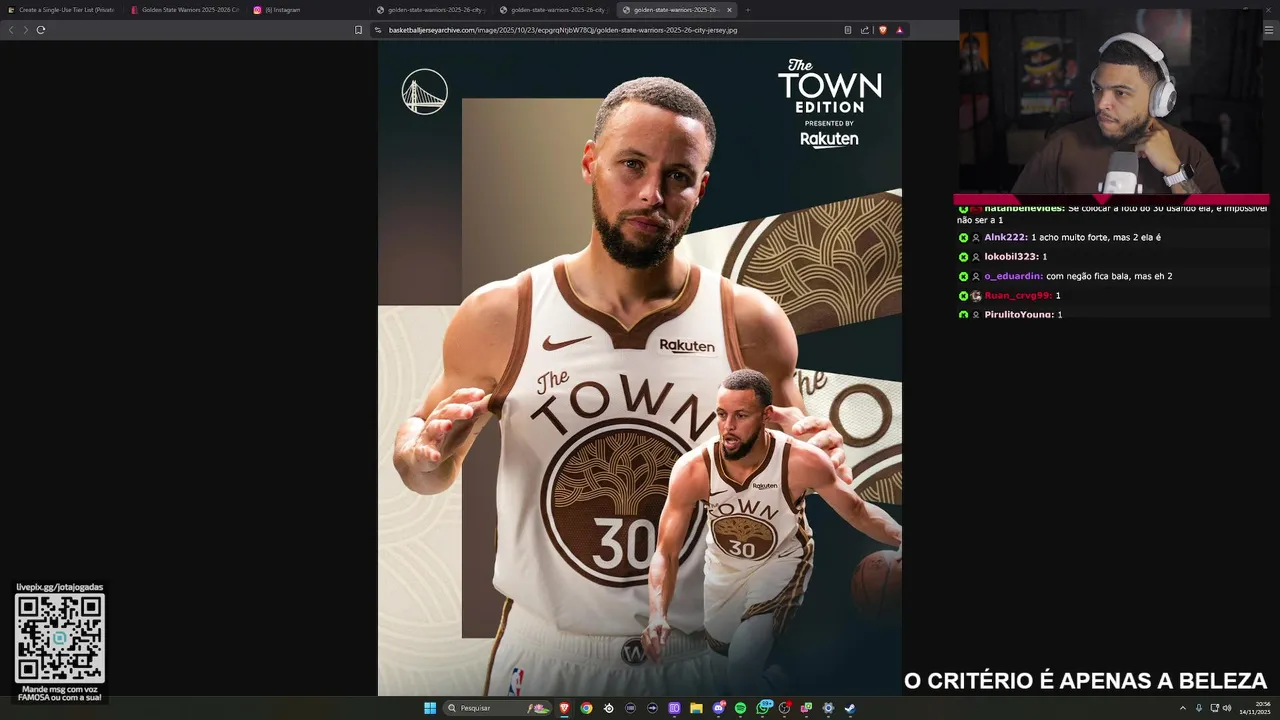
Task: Click the share icon in address bar
Action: (x=865, y=30)
